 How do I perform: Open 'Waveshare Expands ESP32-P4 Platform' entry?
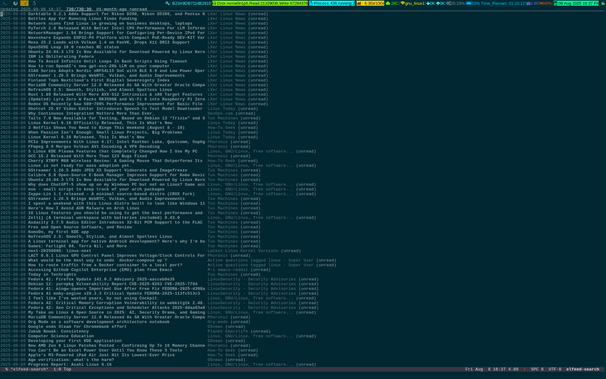116,37
